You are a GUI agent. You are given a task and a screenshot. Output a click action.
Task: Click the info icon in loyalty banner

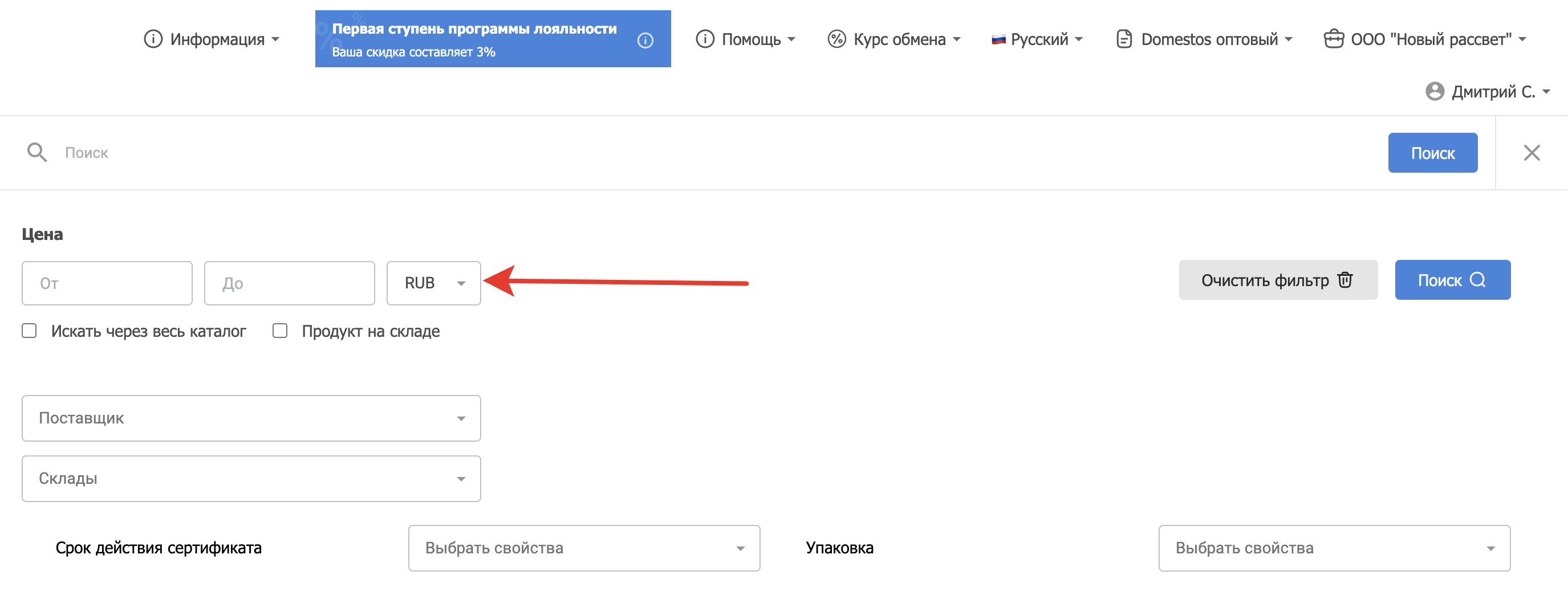(x=645, y=40)
